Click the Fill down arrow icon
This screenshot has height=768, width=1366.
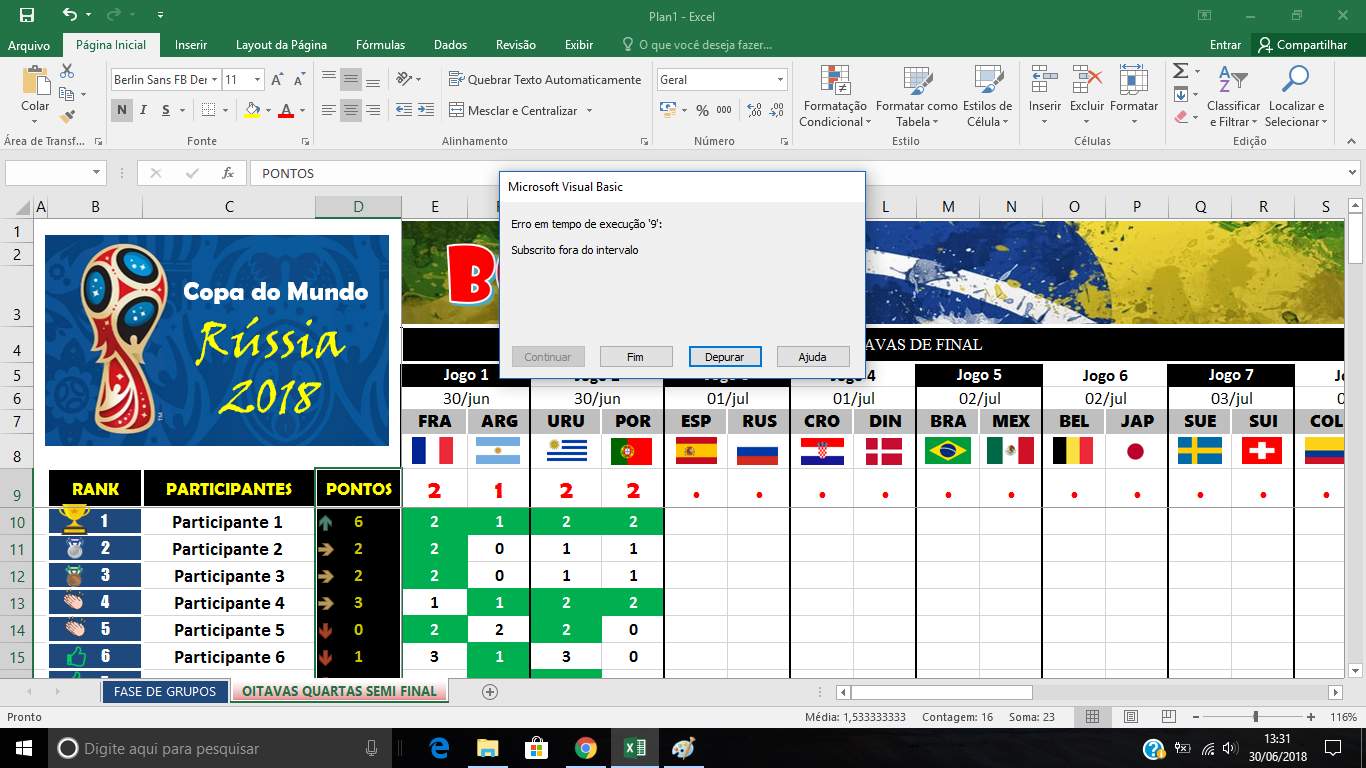1180,95
